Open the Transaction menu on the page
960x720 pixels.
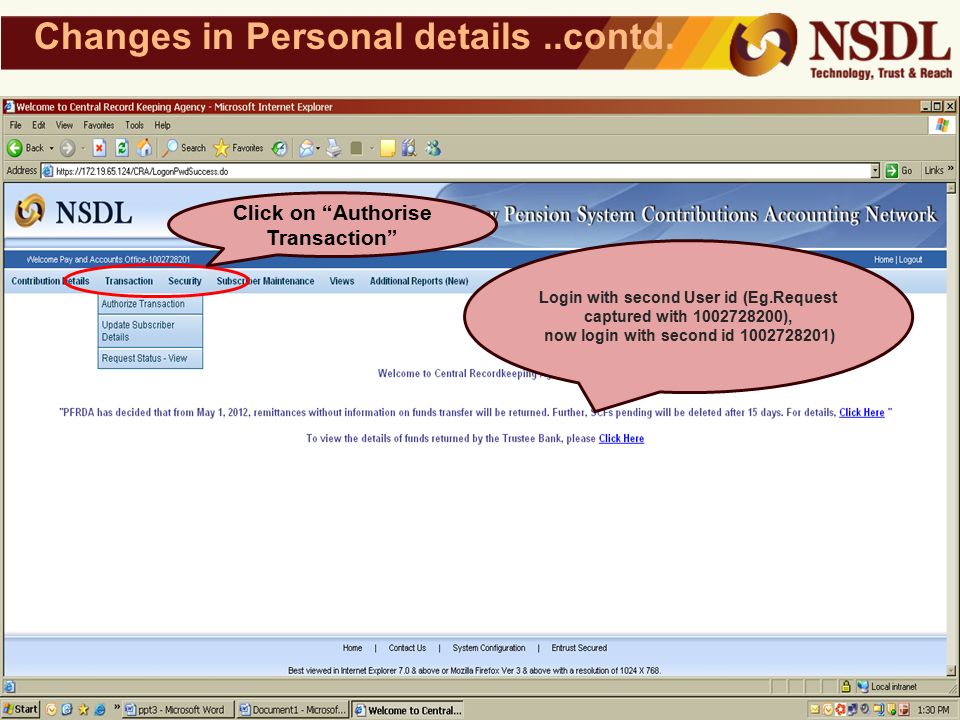coord(129,281)
